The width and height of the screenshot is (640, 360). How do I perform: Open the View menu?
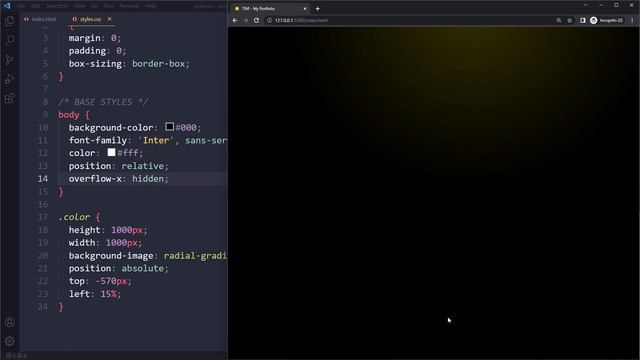pos(79,6)
